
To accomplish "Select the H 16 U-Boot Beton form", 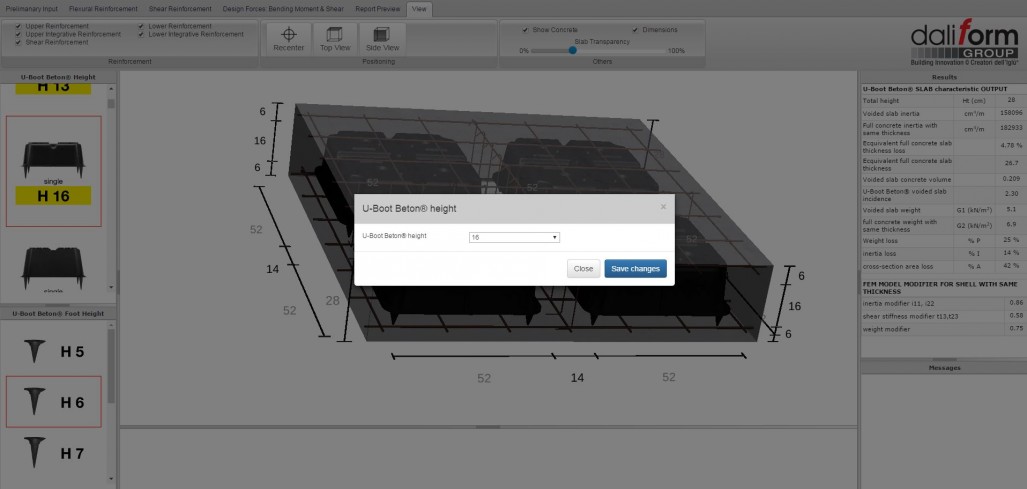I will coord(54,172).
